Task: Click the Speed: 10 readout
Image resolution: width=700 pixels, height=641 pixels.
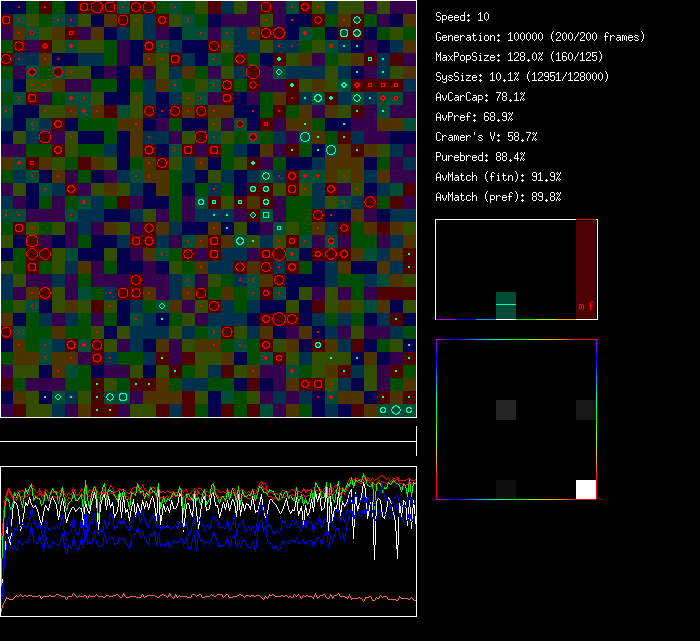Action: tap(462, 17)
